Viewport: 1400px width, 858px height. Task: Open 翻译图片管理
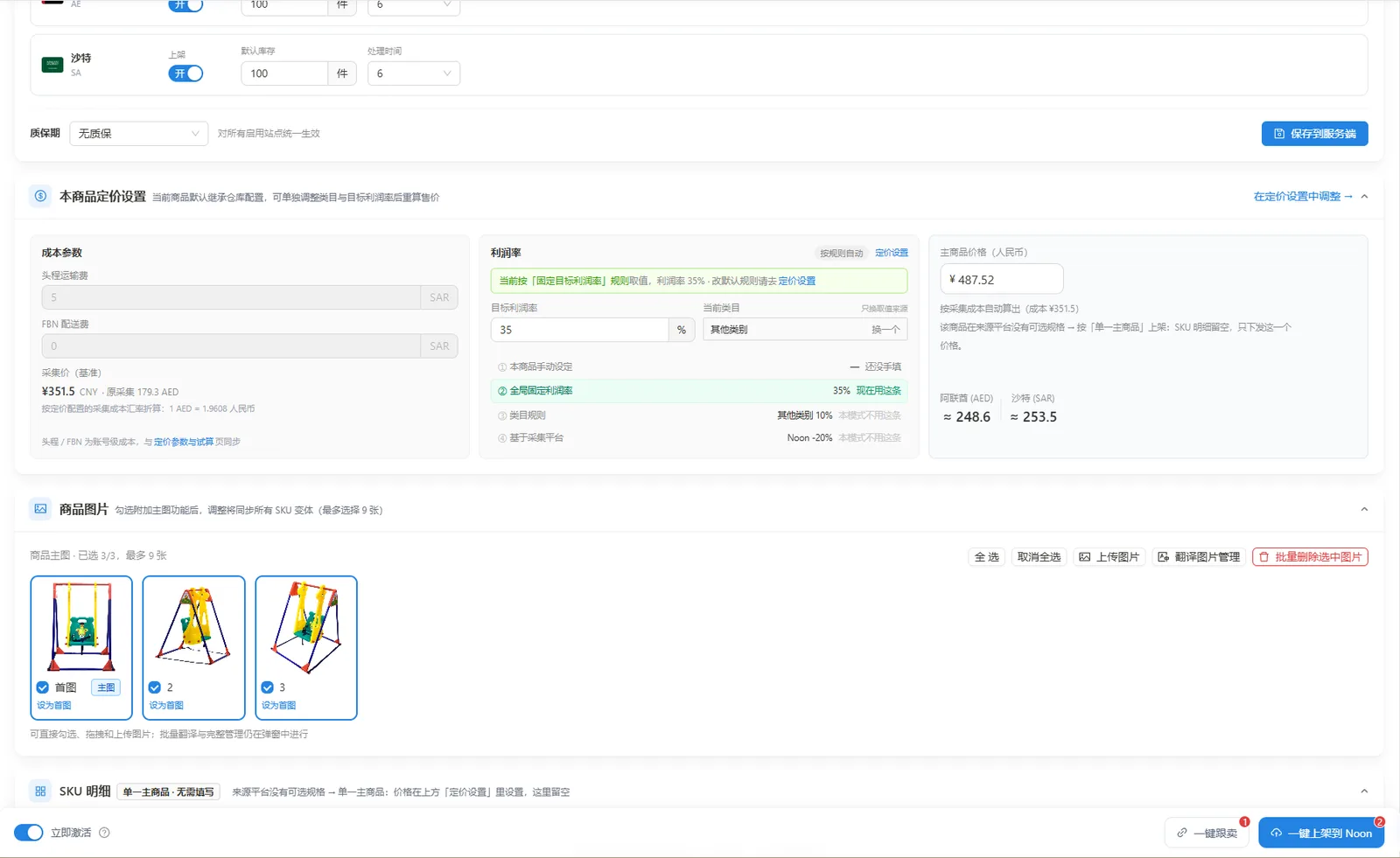coord(1199,557)
